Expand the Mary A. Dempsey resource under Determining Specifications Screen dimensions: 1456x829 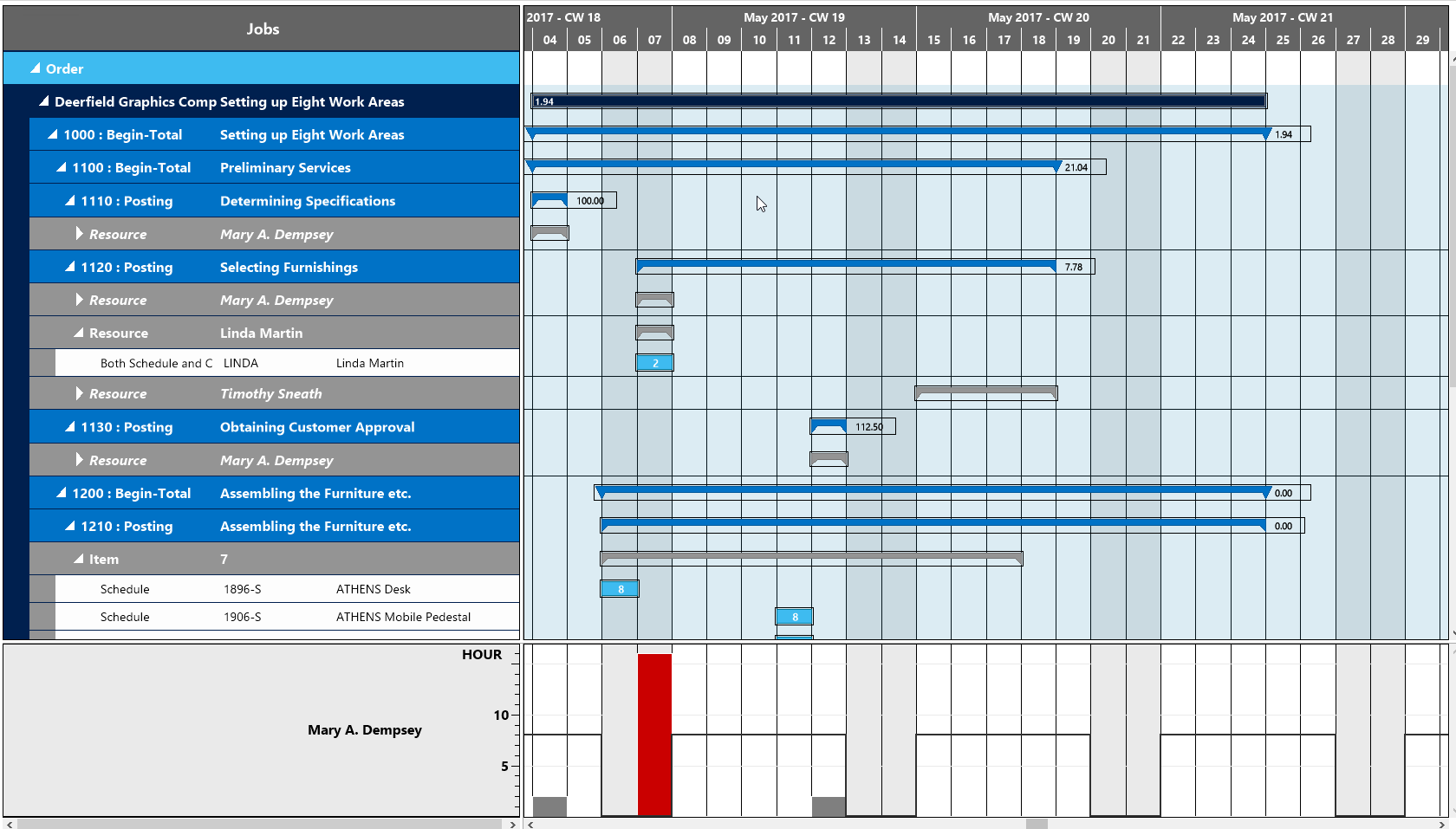coord(78,234)
